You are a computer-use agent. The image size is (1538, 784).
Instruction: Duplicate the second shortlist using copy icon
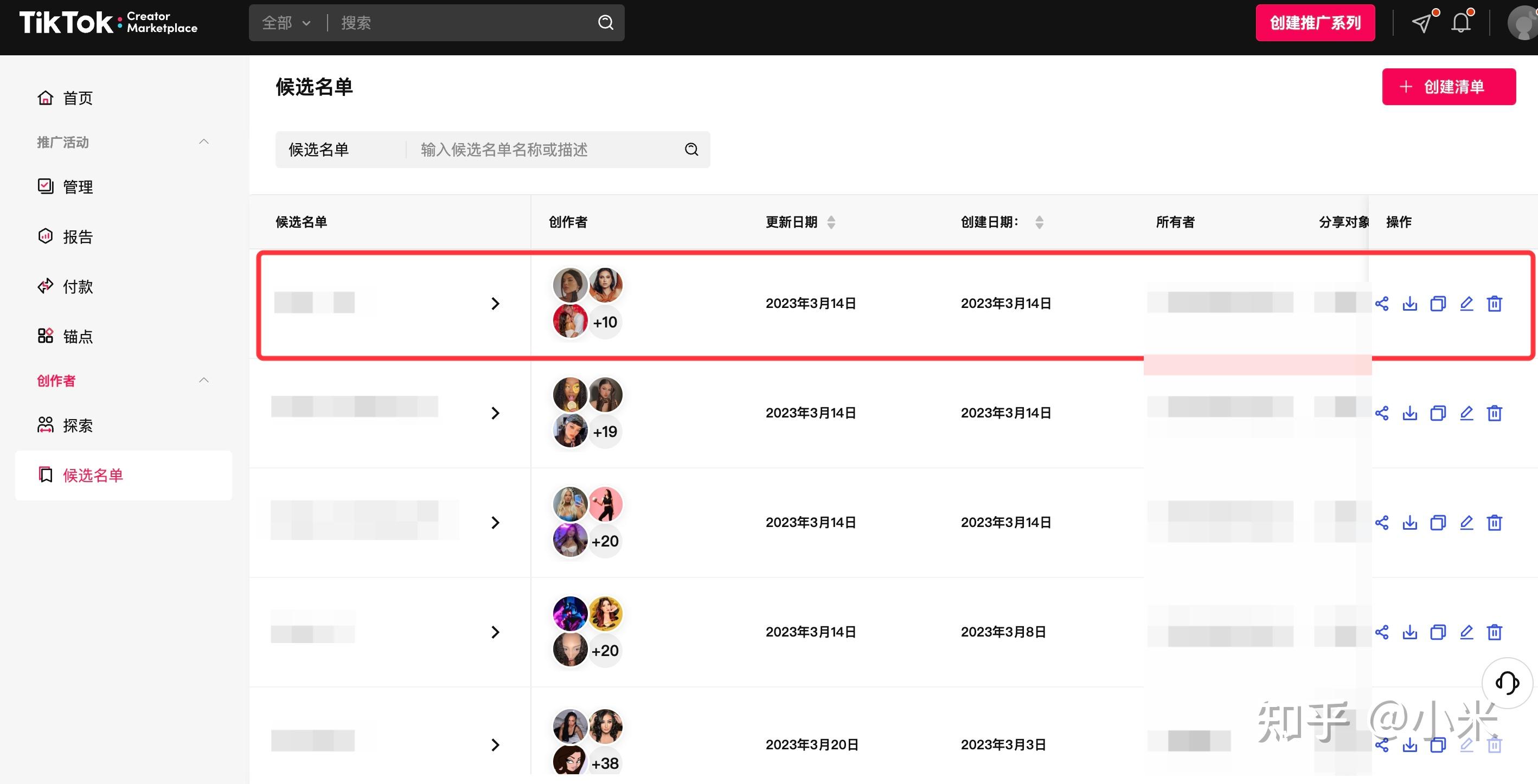(x=1438, y=413)
